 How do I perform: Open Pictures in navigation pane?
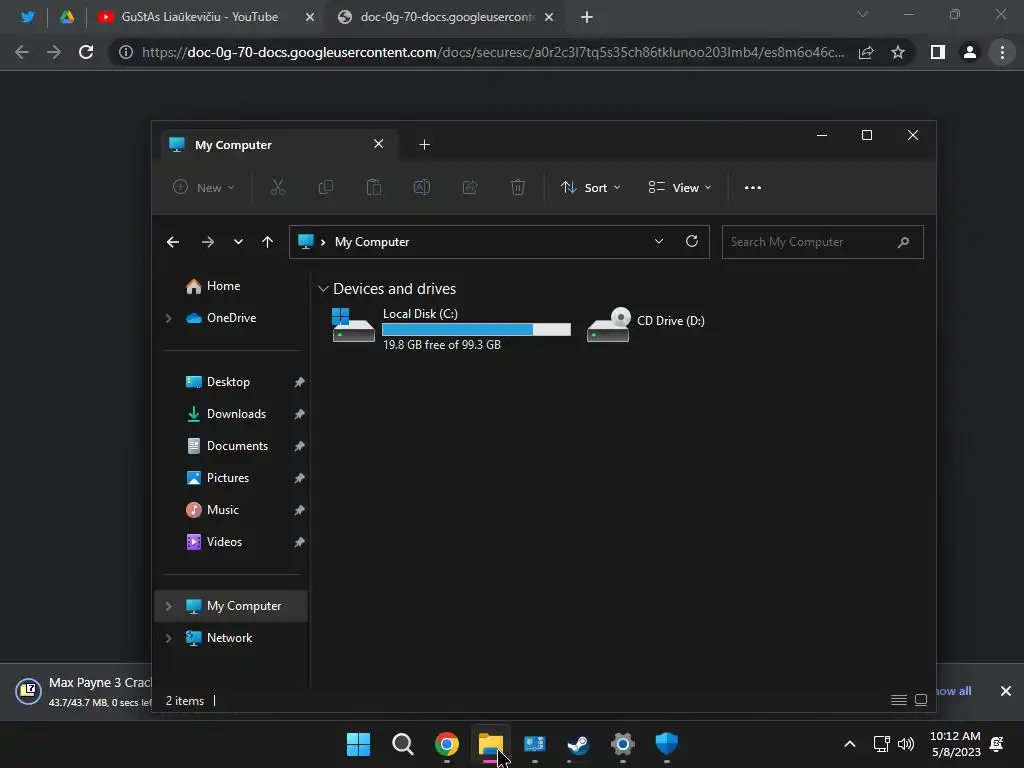point(227,478)
